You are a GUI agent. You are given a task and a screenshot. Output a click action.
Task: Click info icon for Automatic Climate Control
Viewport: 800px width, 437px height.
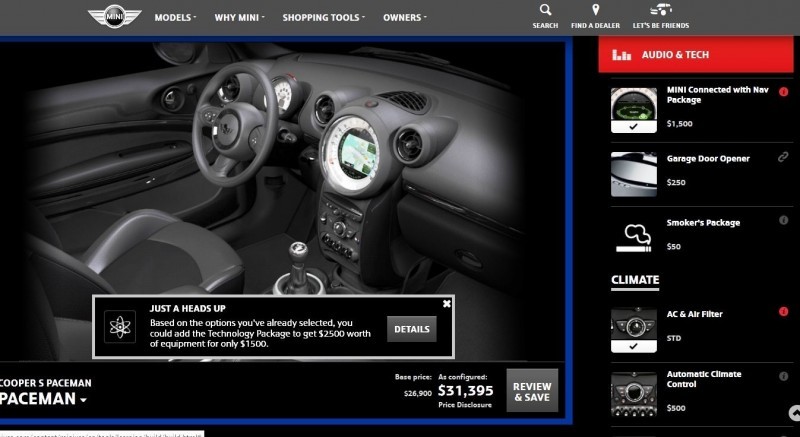pos(784,376)
